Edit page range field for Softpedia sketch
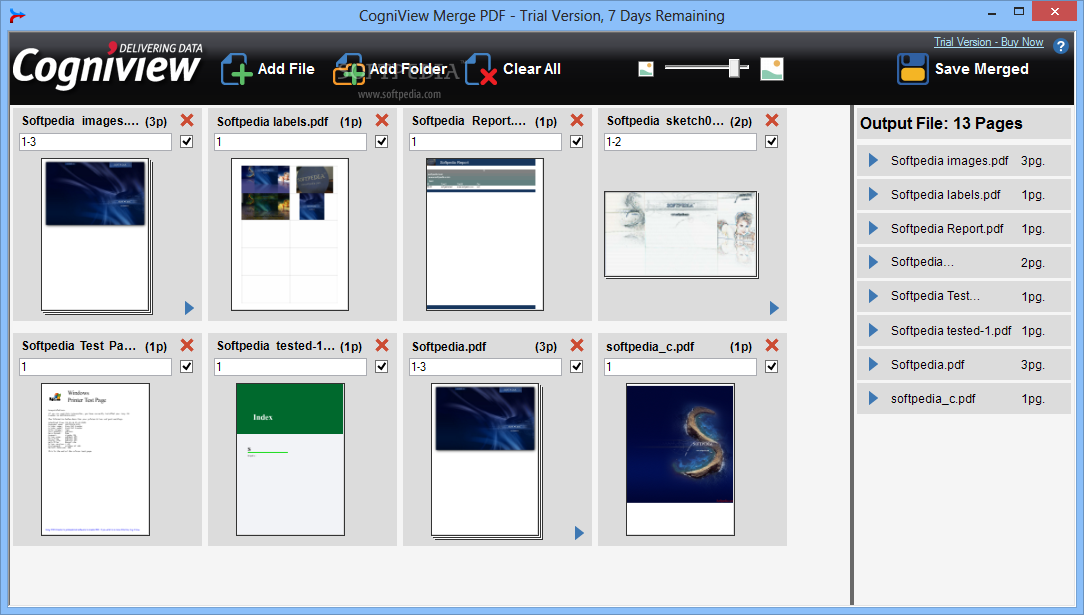This screenshot has height=615, width=1084. 680,142
